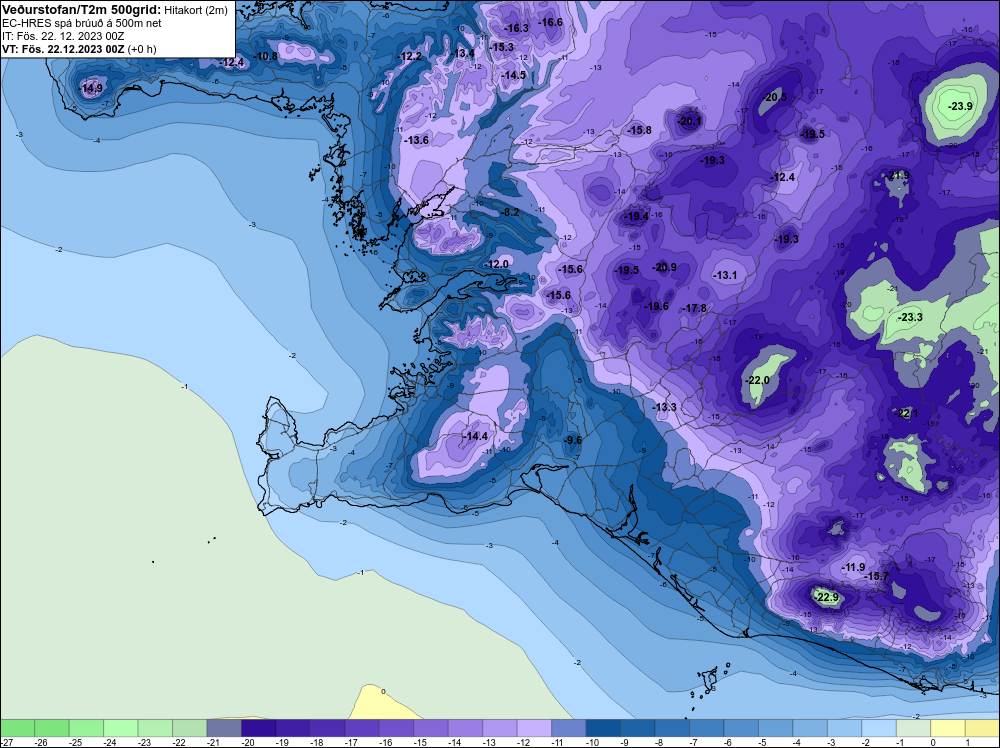Click the -9.6 temperature label
The width and height of the screenshot is (1000, 748).
tap(573, 440)
